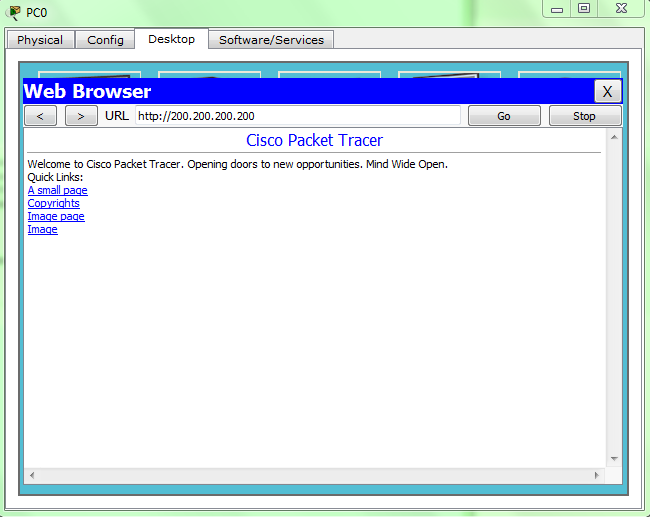
Task: Select the Desktop tab
Action: tap(172, 39)
